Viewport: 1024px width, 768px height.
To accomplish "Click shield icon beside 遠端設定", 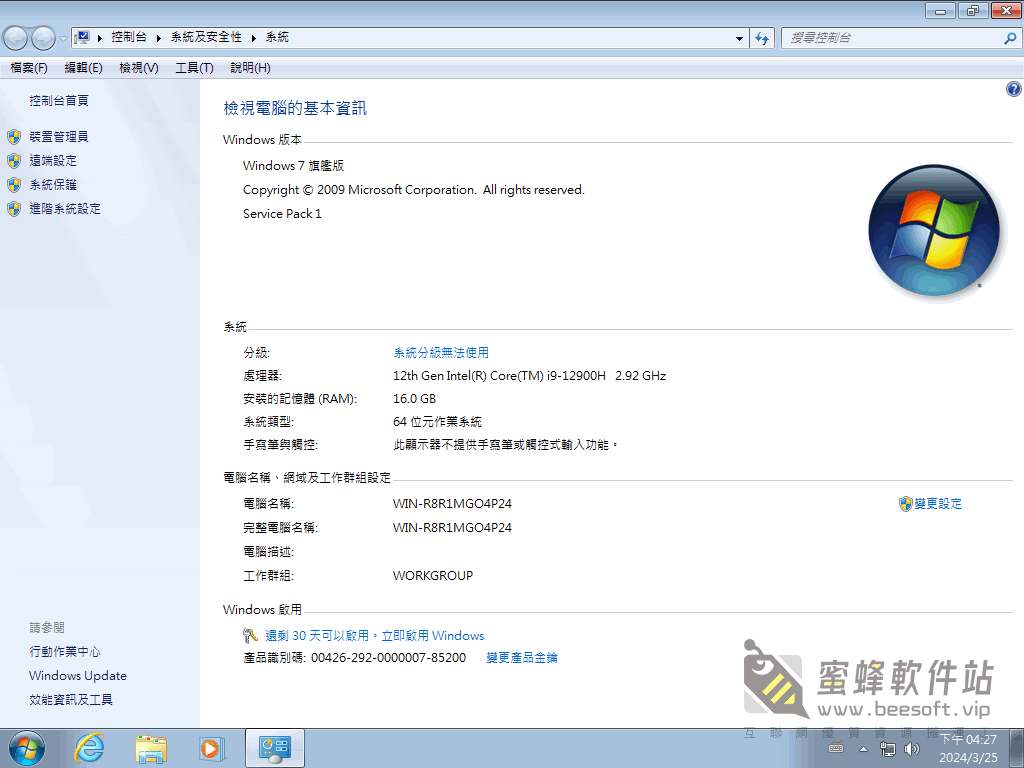I will (14, 161).
